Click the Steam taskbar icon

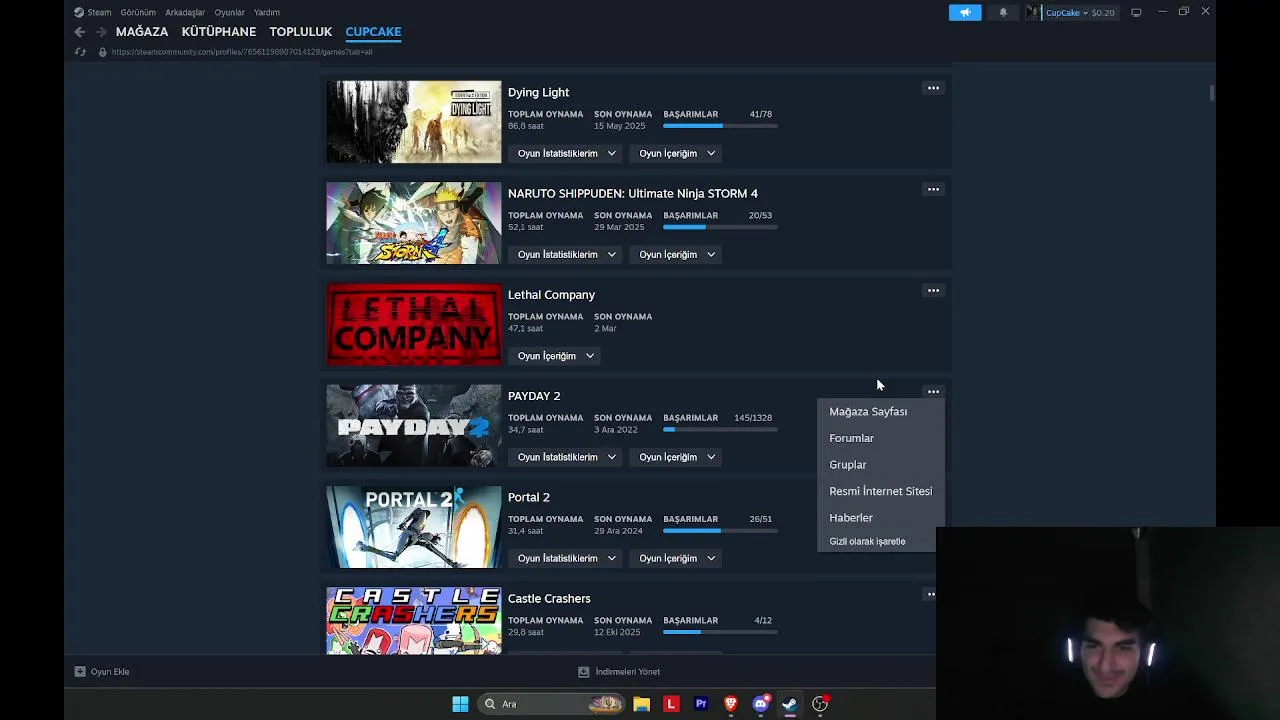tap(790, 704)
